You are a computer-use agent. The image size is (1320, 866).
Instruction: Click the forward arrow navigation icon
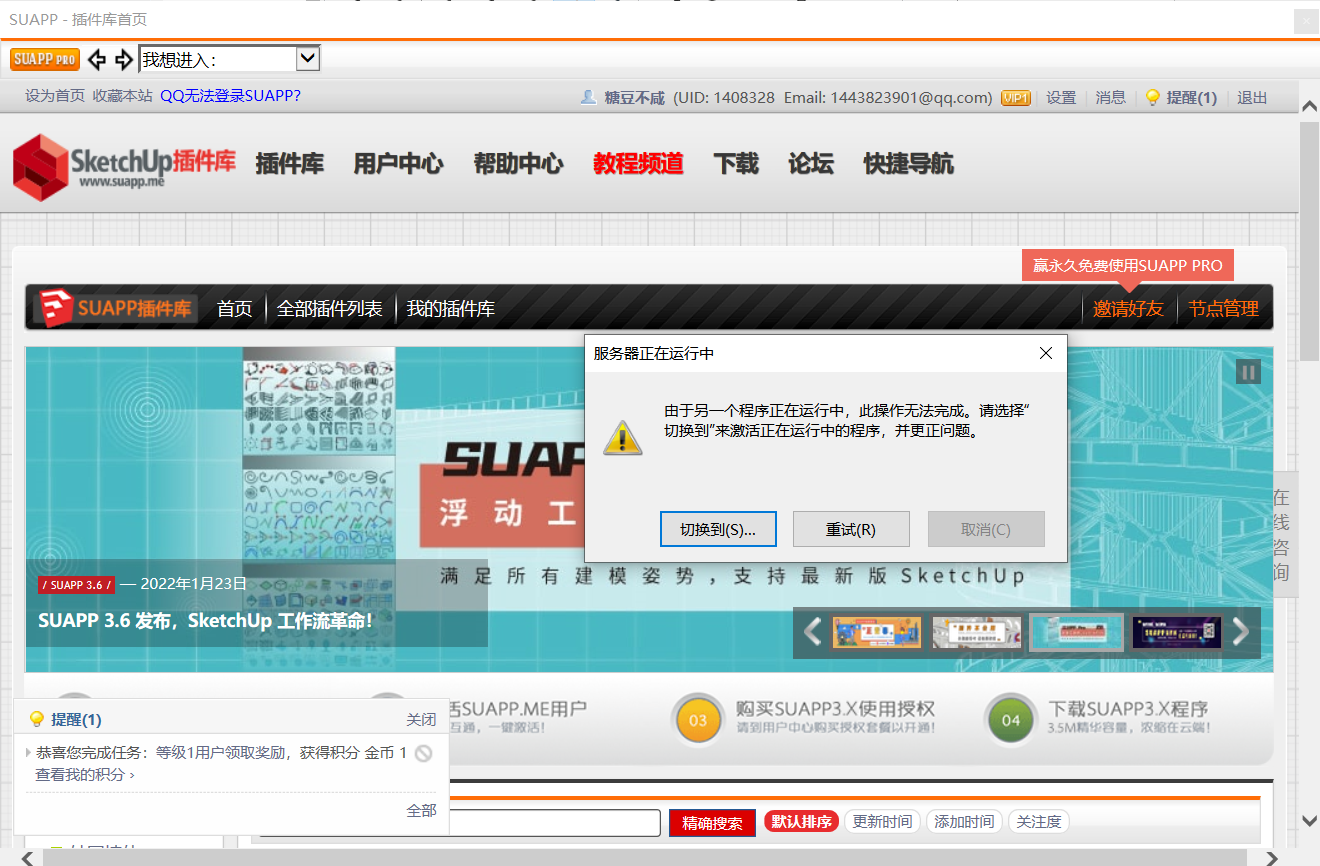pos(123,60)
